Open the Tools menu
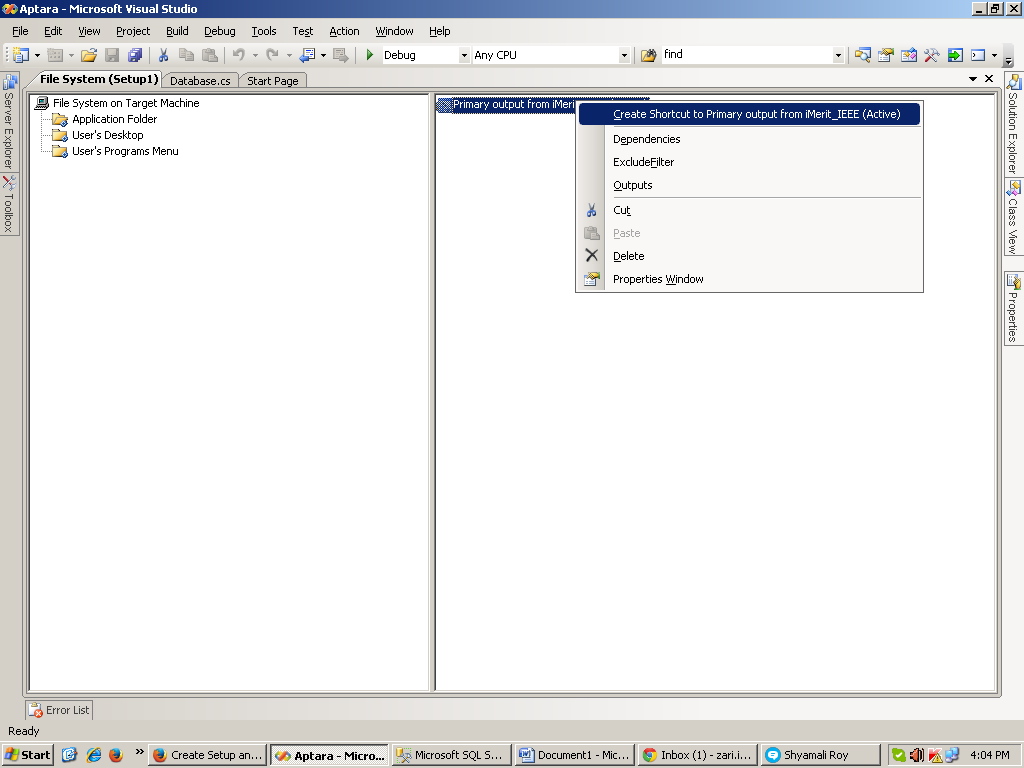Image resolution: width=1024 pixels, height=768 pixels. [x=264, y=31]
